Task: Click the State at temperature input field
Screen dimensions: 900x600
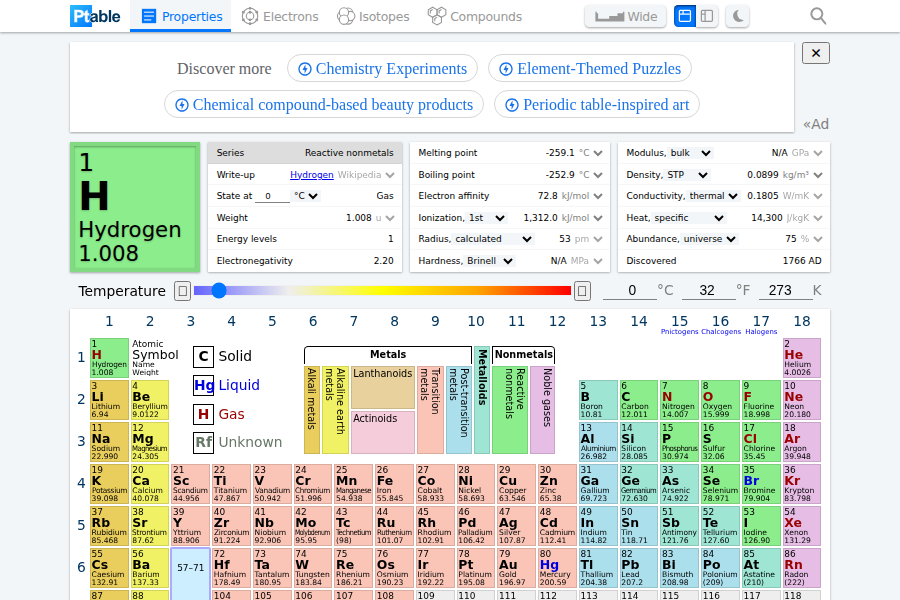Action: (273, 196)
